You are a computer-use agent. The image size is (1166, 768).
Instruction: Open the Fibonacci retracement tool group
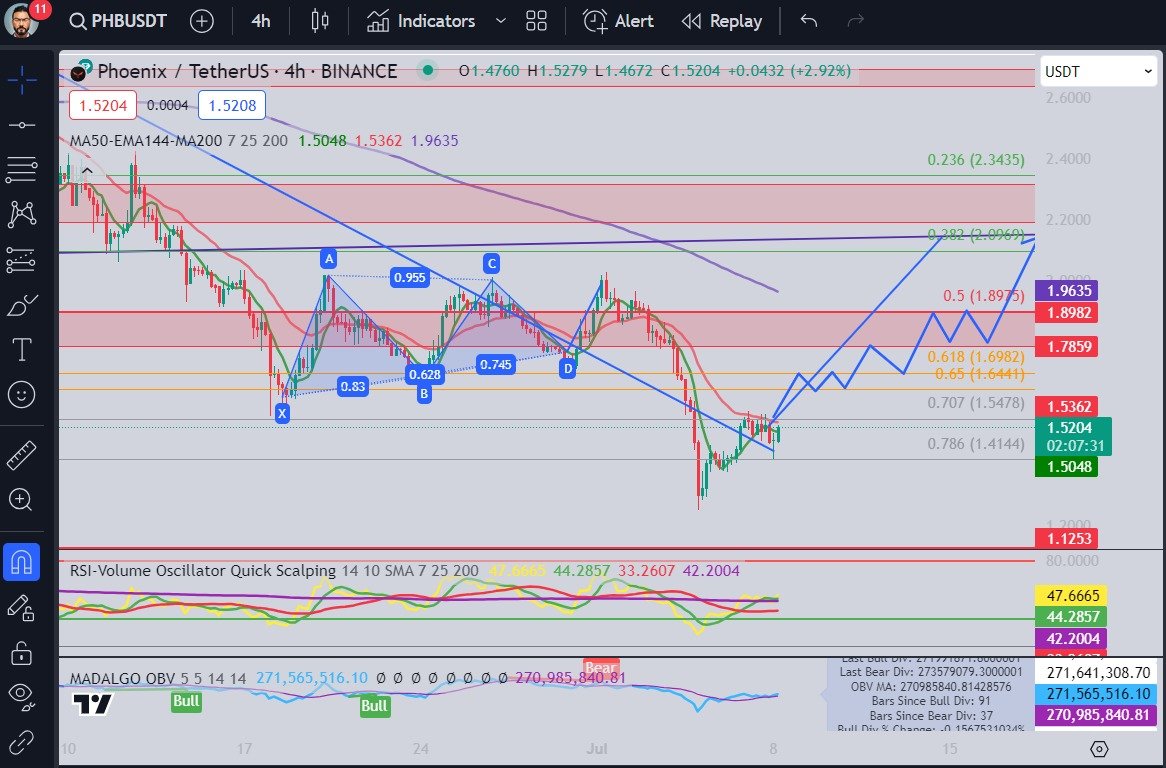coord(22,170)
